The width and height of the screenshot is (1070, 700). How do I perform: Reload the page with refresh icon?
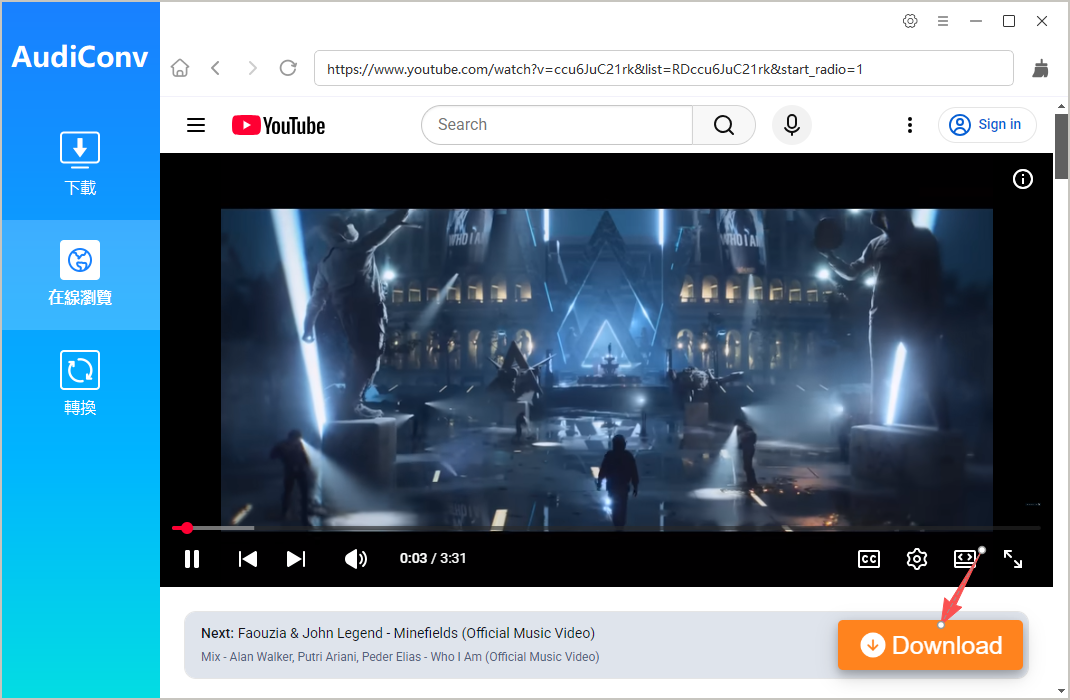pyautogui.click(x=288, y=68)
